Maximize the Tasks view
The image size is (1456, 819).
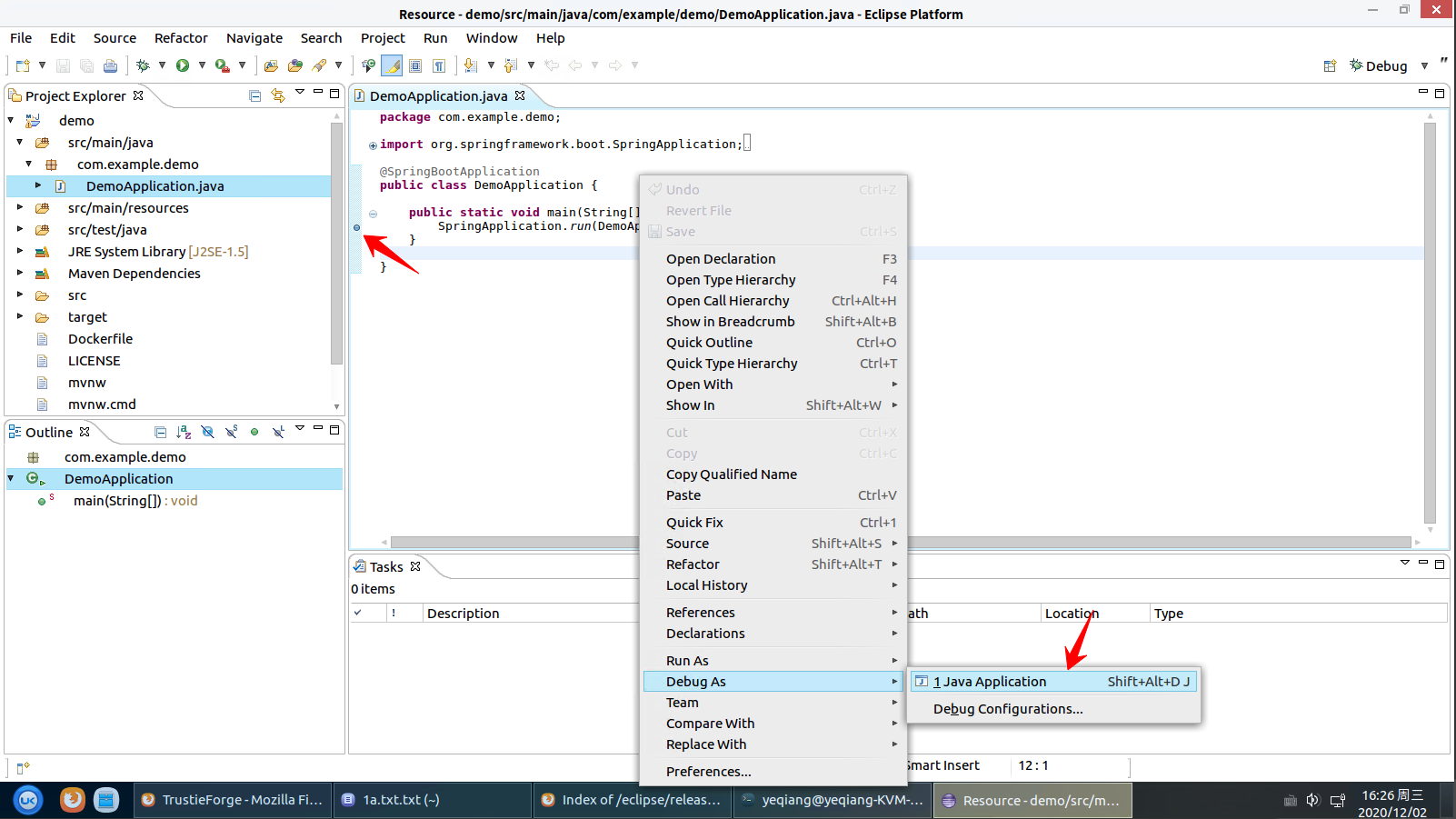click(x=1440, y=564)
